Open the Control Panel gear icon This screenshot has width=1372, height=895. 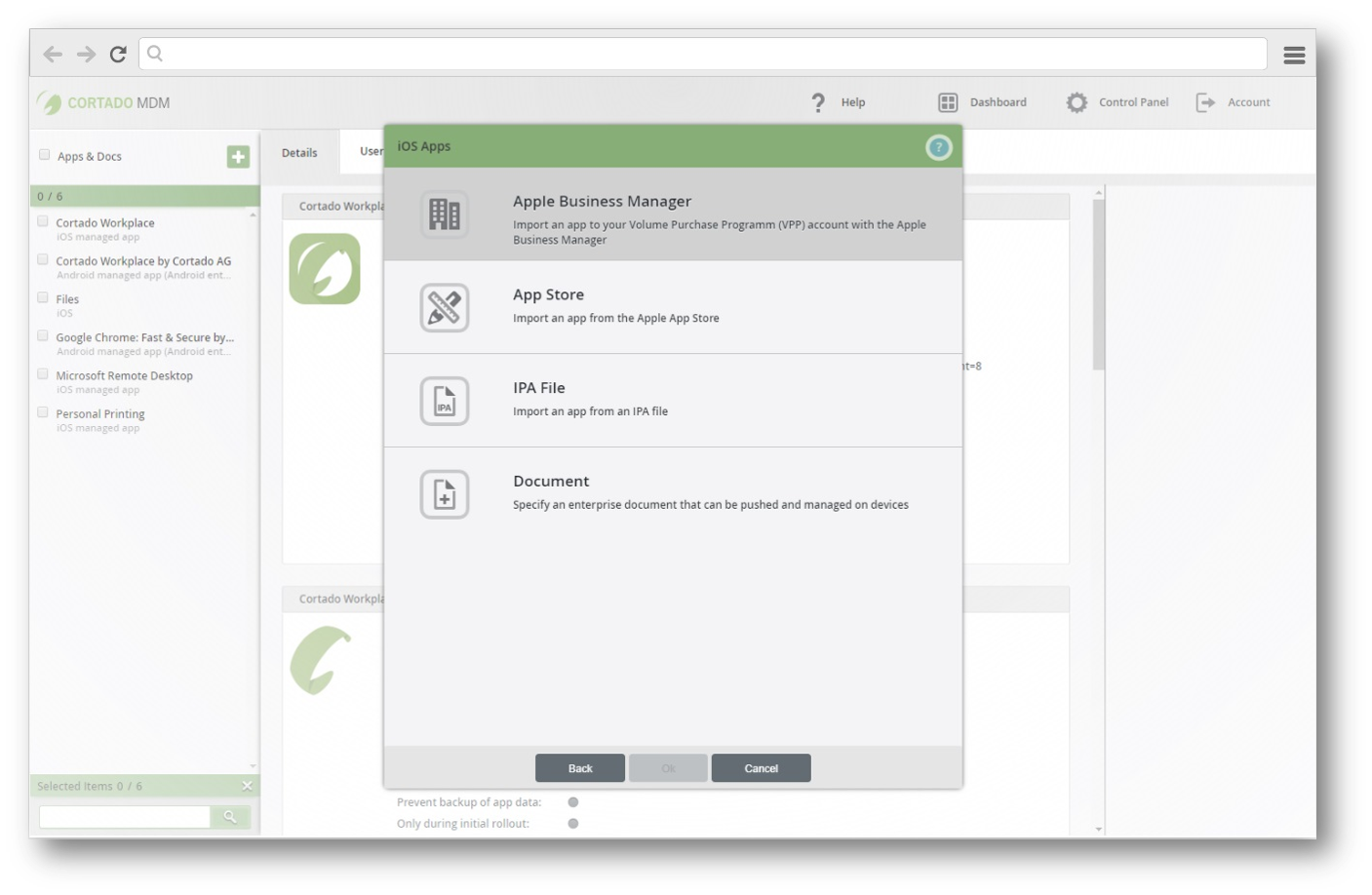click(1077, 101)
